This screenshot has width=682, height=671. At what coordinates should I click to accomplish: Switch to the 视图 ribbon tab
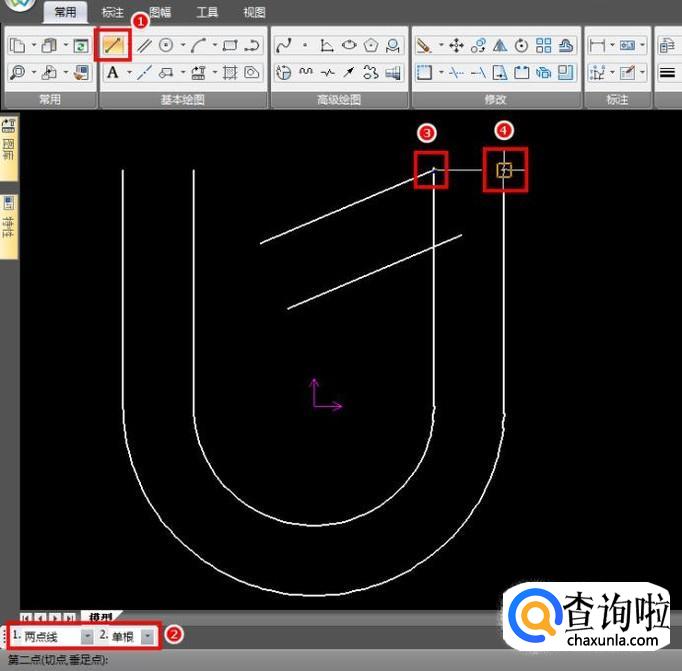click(x=254, y=13)
